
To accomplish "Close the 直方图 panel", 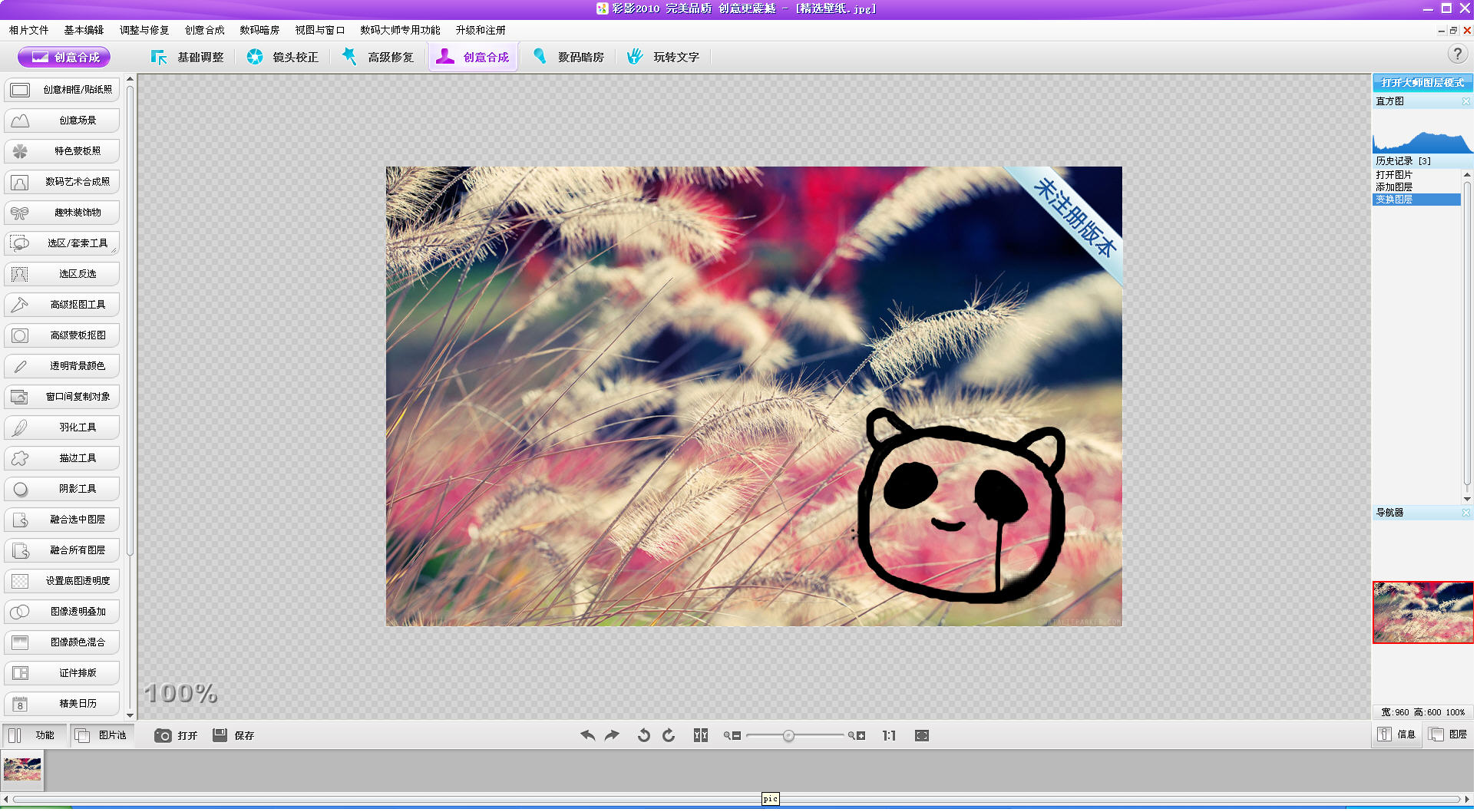I will (x=1465, y=101).
